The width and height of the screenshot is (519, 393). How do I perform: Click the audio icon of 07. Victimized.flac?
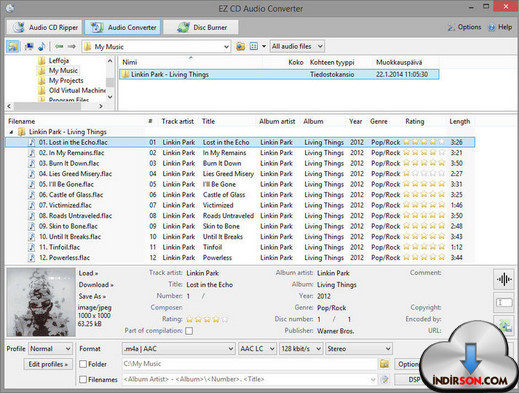click(32, 205)
